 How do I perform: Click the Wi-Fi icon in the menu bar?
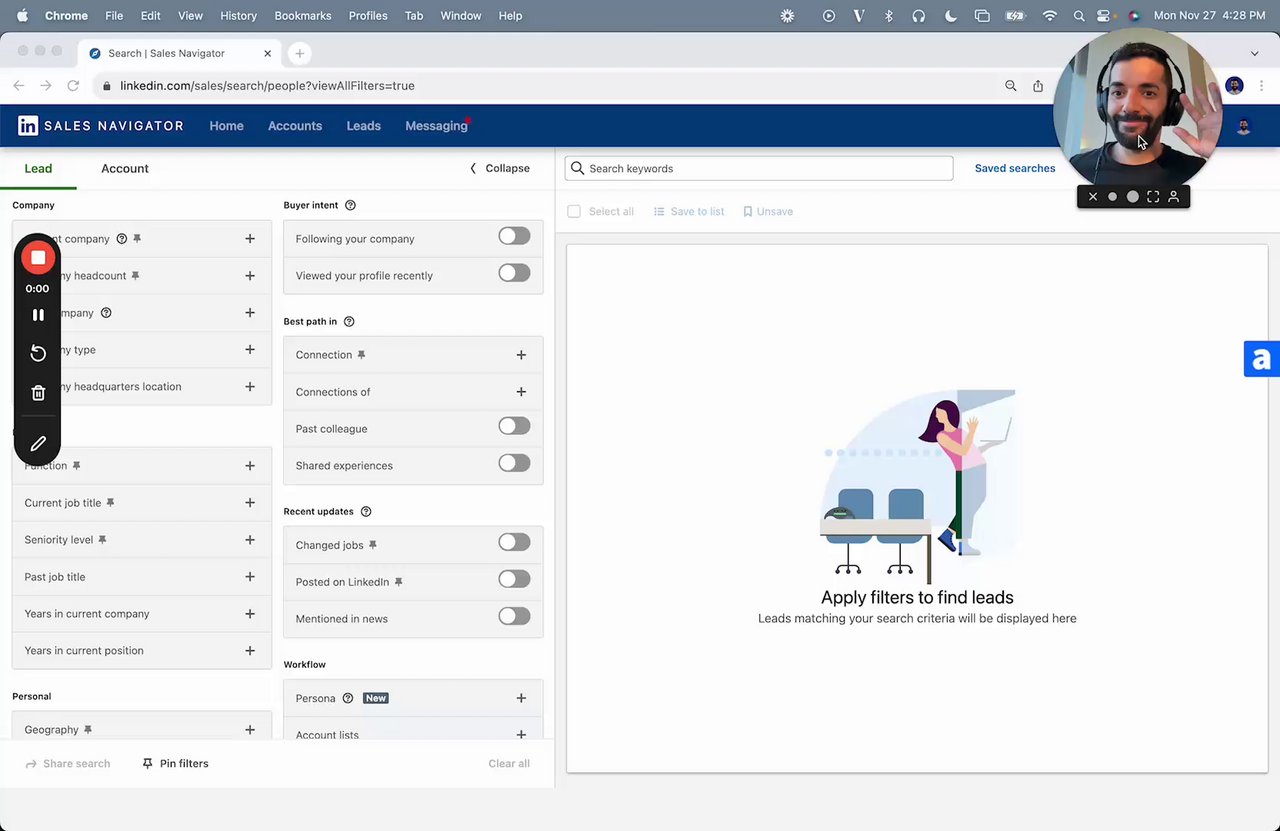click(x=1049, y=16)
